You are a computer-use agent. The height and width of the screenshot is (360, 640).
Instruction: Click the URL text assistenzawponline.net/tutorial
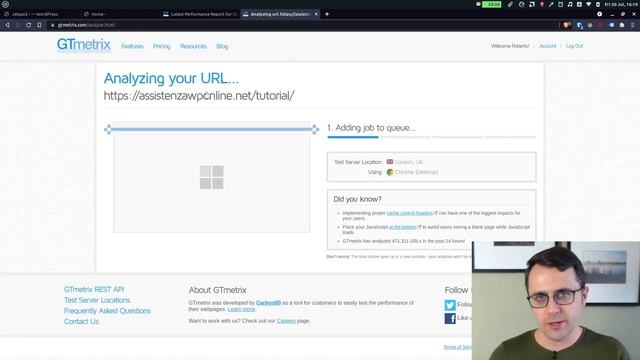coord(199,96)
